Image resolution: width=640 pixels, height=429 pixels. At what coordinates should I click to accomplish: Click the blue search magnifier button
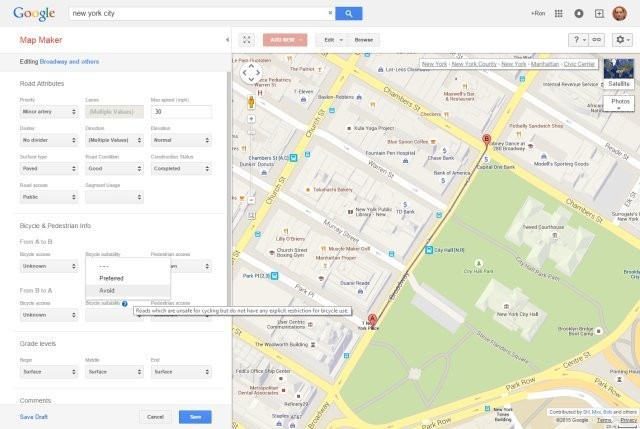[348, 13]
